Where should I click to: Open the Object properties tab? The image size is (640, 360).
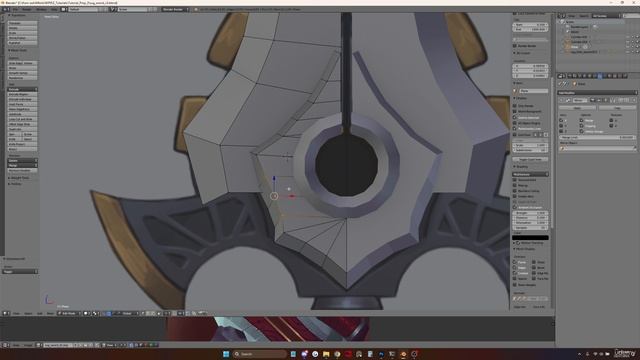(589, 76)
